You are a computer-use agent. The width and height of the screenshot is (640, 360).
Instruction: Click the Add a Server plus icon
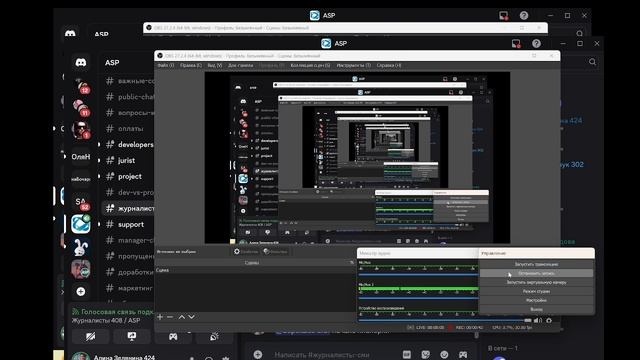tap(81, 291)
